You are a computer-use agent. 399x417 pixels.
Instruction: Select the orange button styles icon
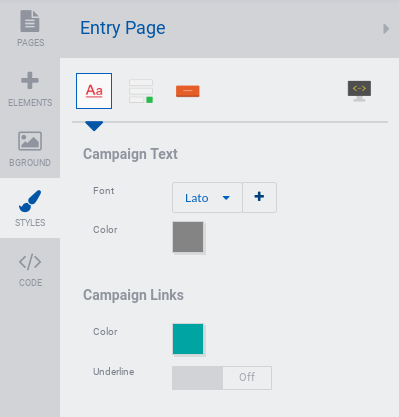pyautogui.click(x=188, y=91)
